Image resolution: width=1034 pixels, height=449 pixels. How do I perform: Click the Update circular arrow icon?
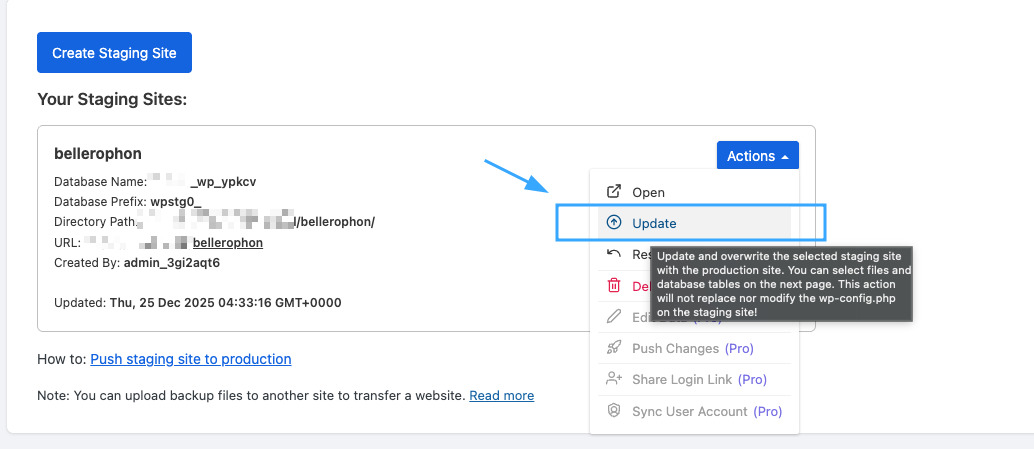click(614, 223)
